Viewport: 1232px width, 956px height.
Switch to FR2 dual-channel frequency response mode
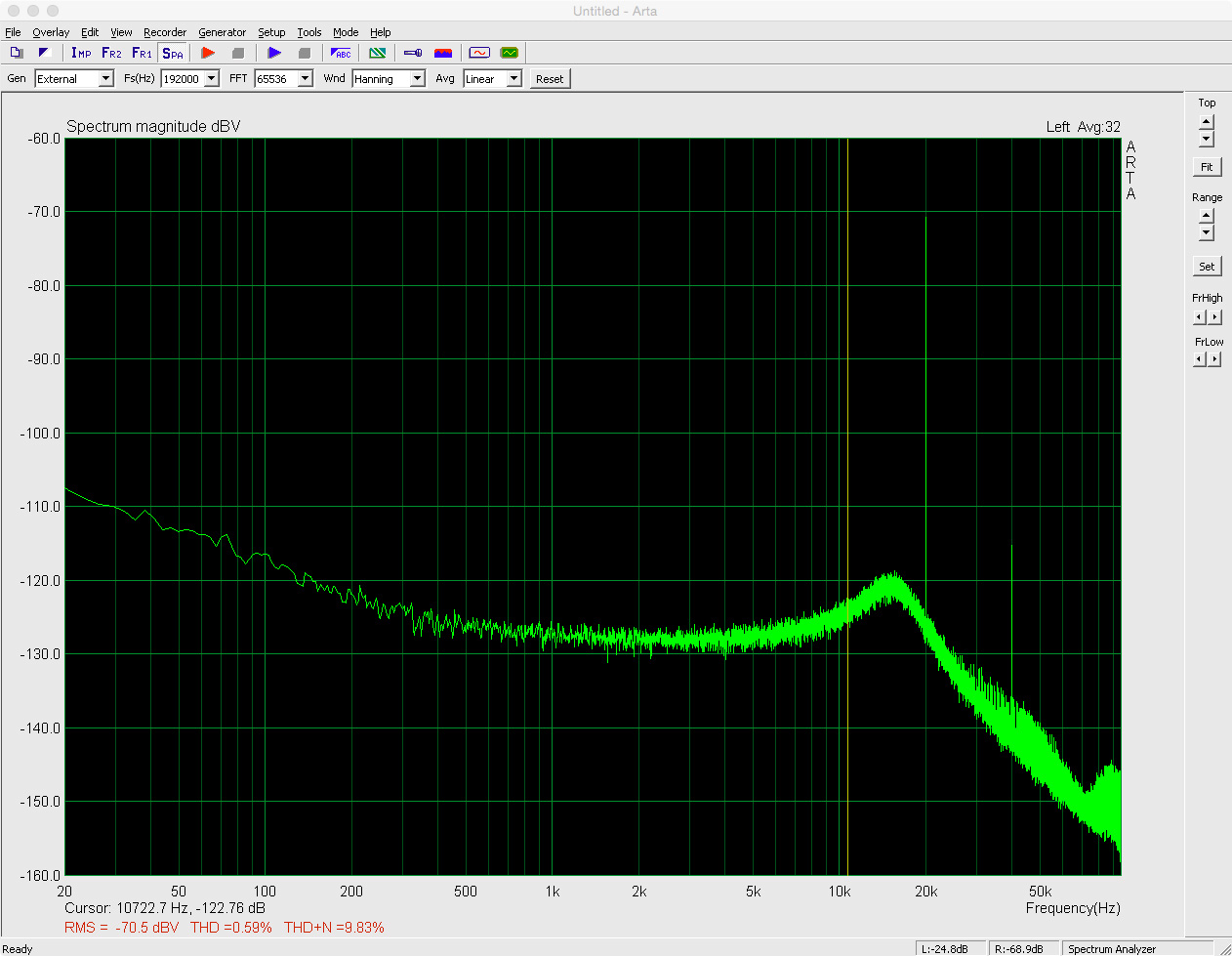point(111,53)
